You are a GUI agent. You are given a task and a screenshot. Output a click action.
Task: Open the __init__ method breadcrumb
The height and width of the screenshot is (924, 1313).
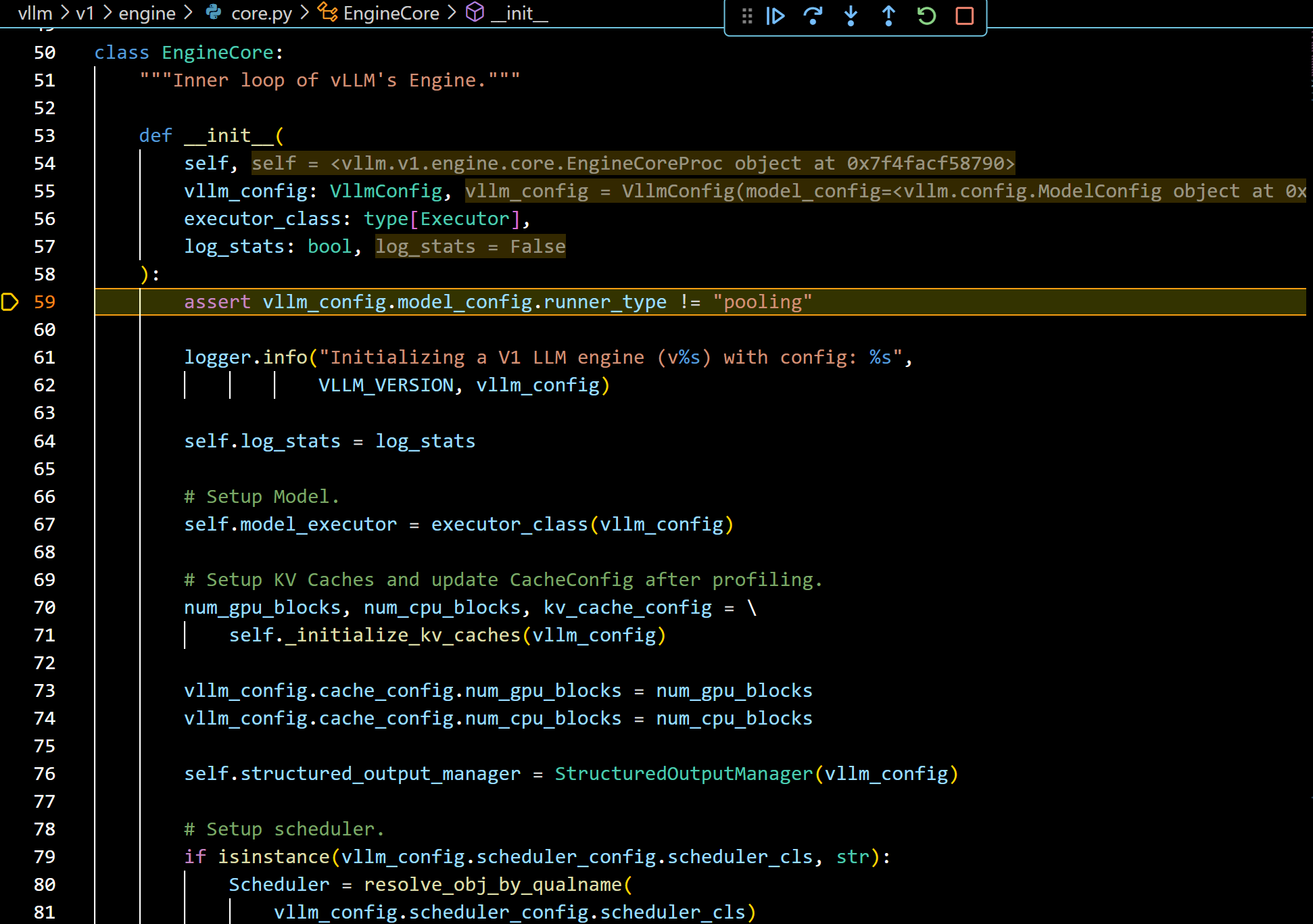tap(519, 13)
